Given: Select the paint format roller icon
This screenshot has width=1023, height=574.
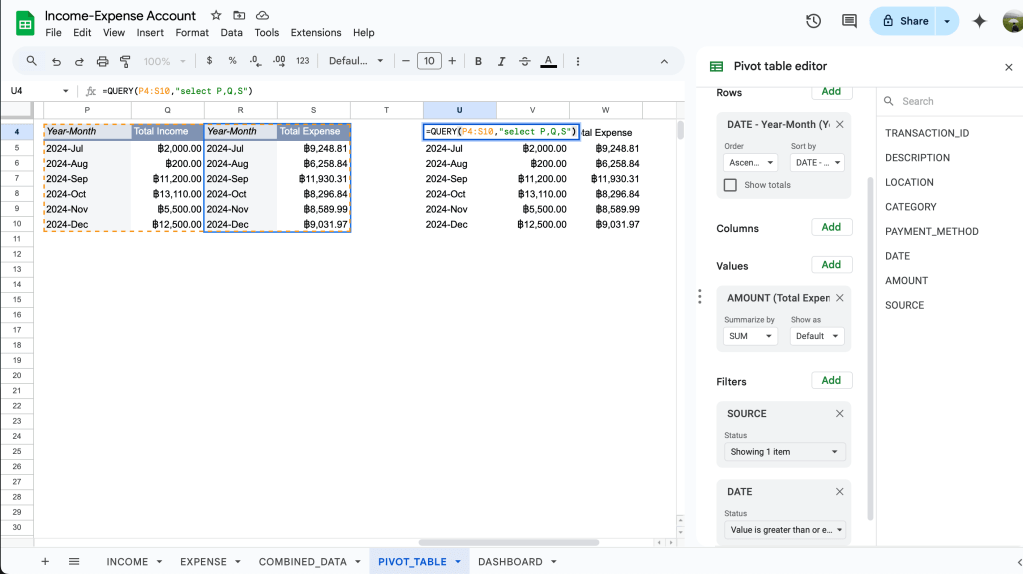Looking at the screenshot, I should [125, 61].
